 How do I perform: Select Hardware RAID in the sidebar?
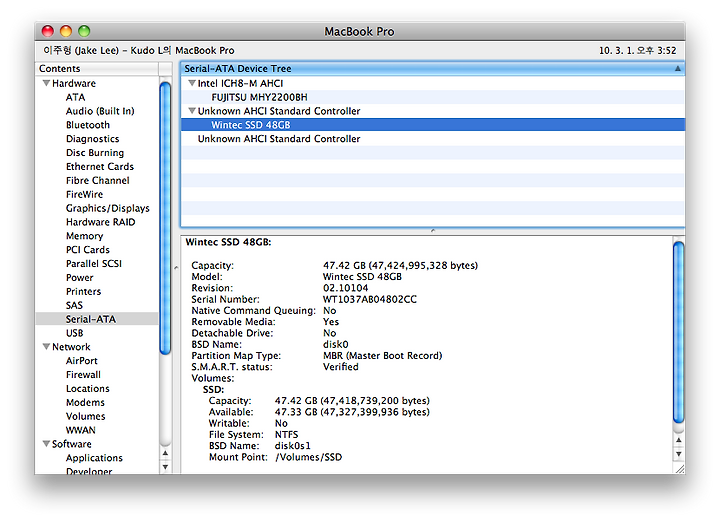click(x=101, y=222)
